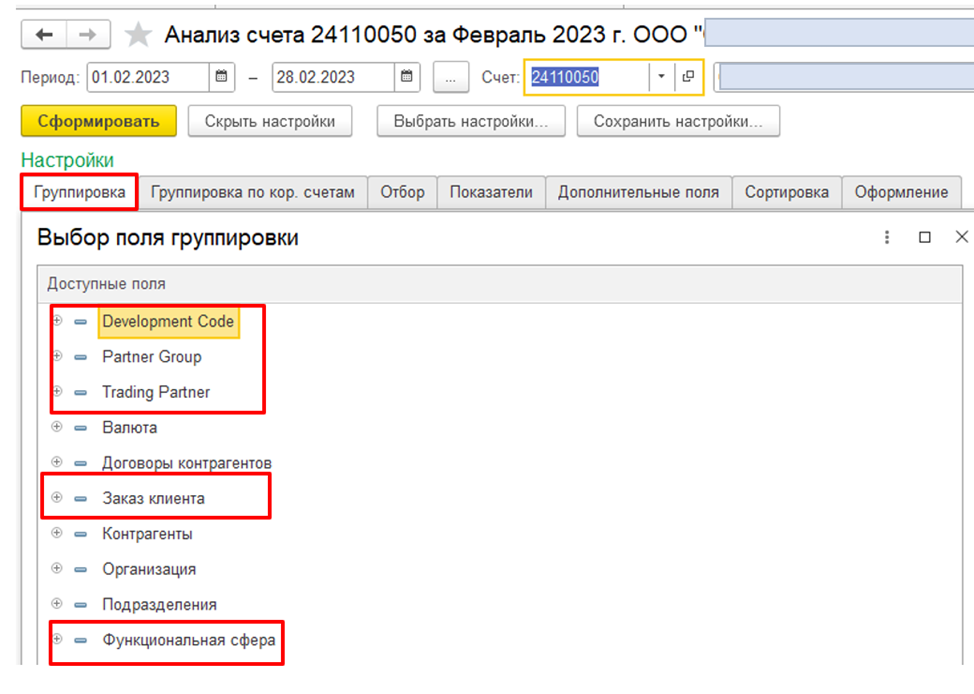Click the period selection ellipsis button

[451, 77]
